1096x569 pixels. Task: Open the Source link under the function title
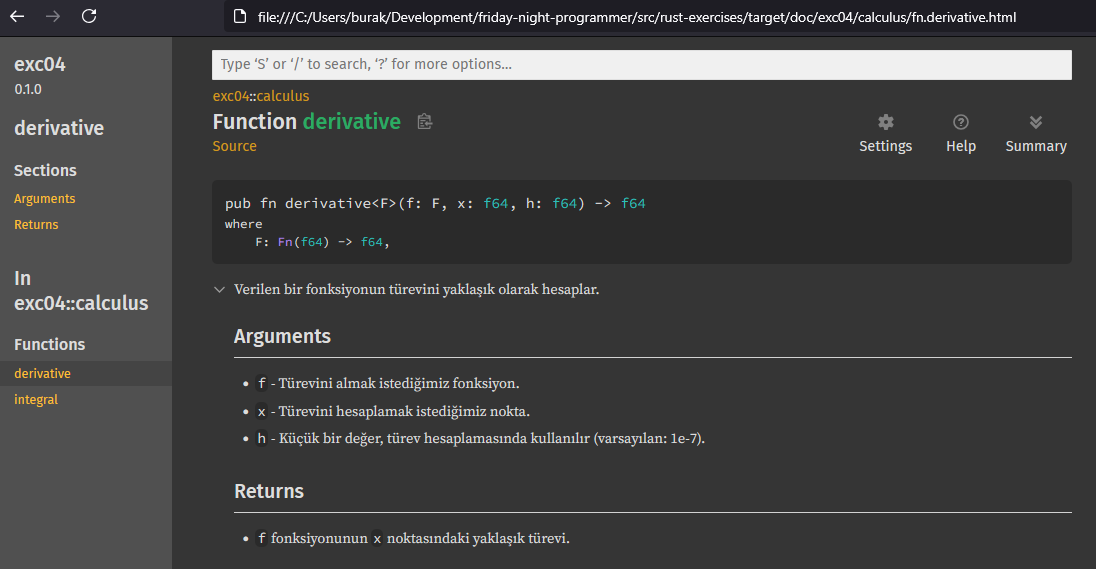234,146
